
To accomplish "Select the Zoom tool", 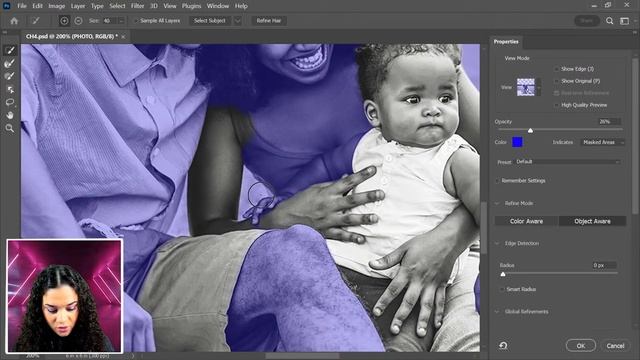I will (10, 129).
